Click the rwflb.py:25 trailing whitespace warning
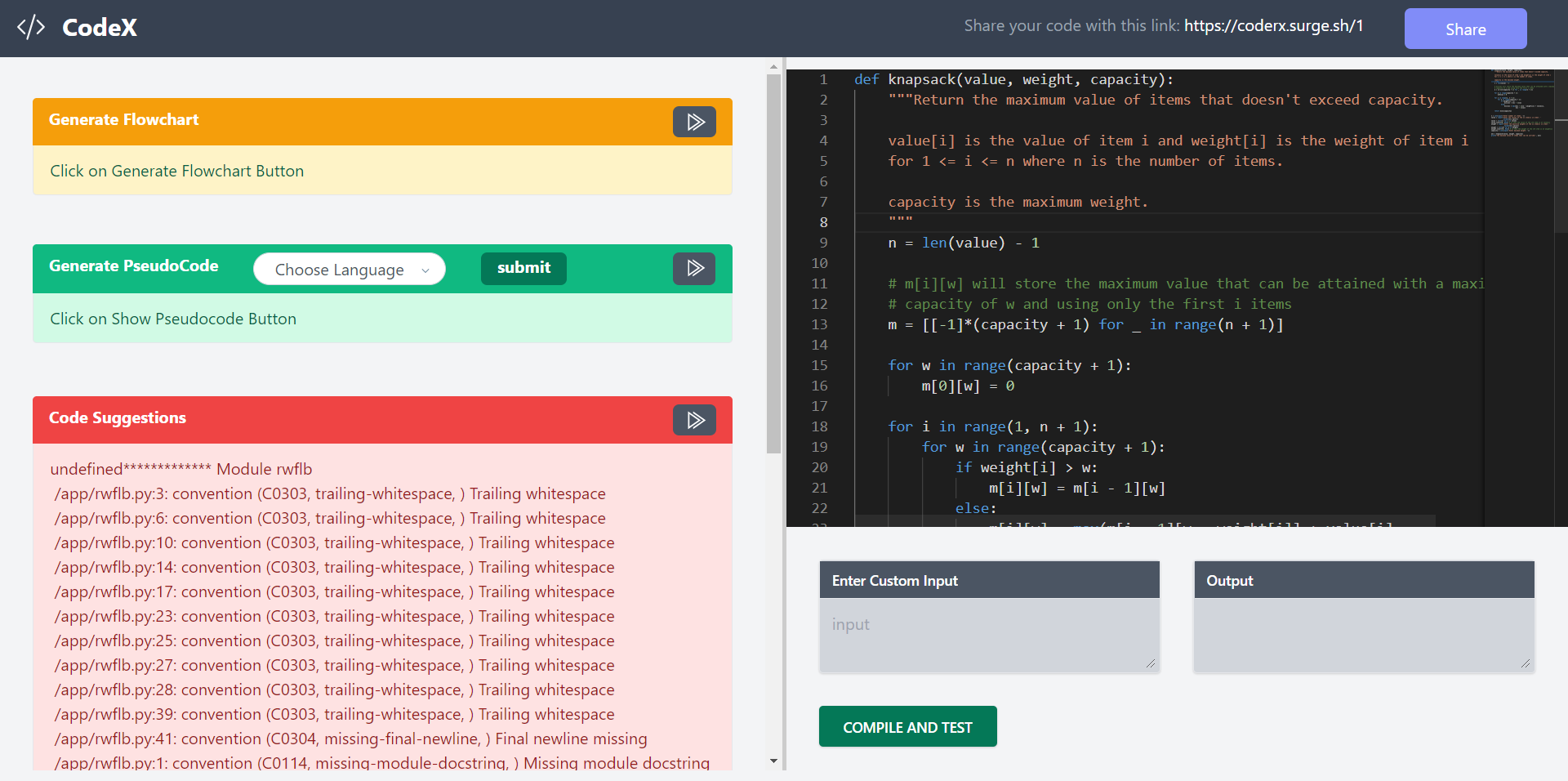The height and width of the screenshot is (781, 1568). point(334,640)
